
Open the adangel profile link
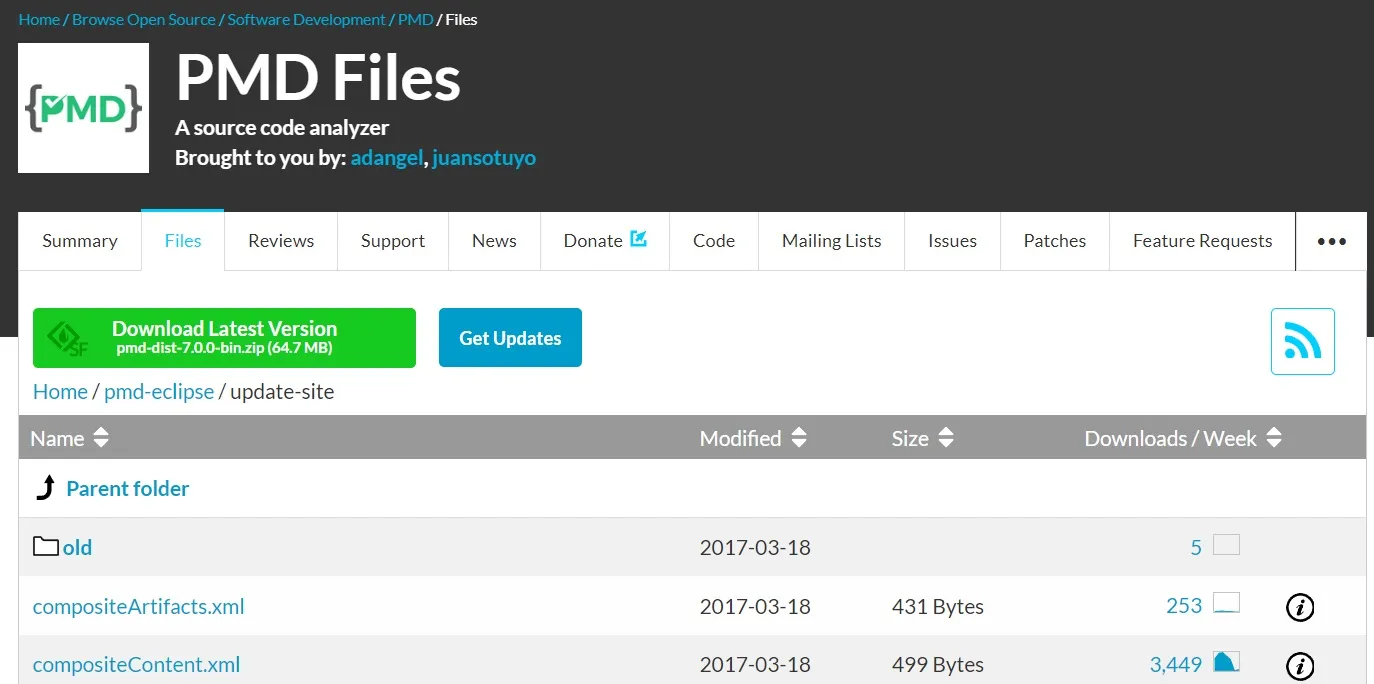pos(387,157)
